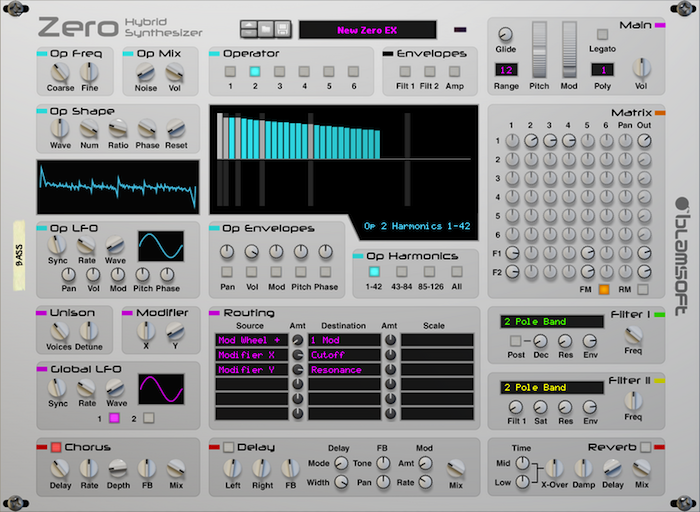700x512 pixels.
Task: Click the Unison Detune knob
Action: pyautogui.click(x=88, y=331)
